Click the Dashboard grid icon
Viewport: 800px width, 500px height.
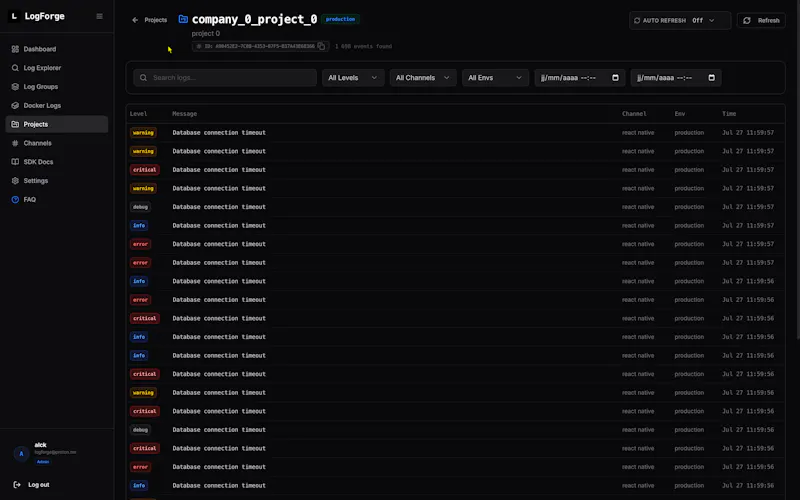(x=15, y=49)
